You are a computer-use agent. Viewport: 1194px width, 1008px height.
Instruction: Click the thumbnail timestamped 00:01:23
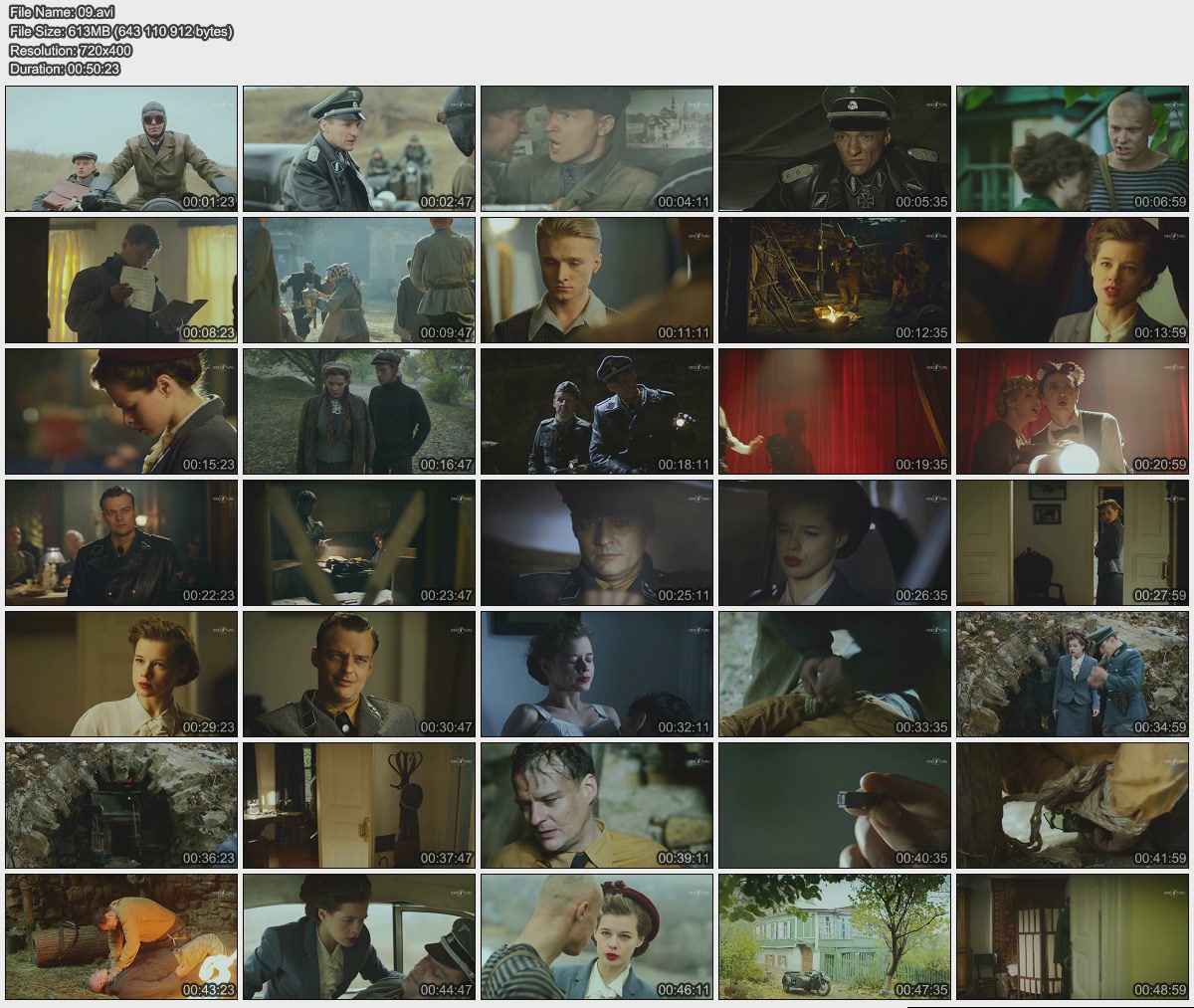point(121,148)
